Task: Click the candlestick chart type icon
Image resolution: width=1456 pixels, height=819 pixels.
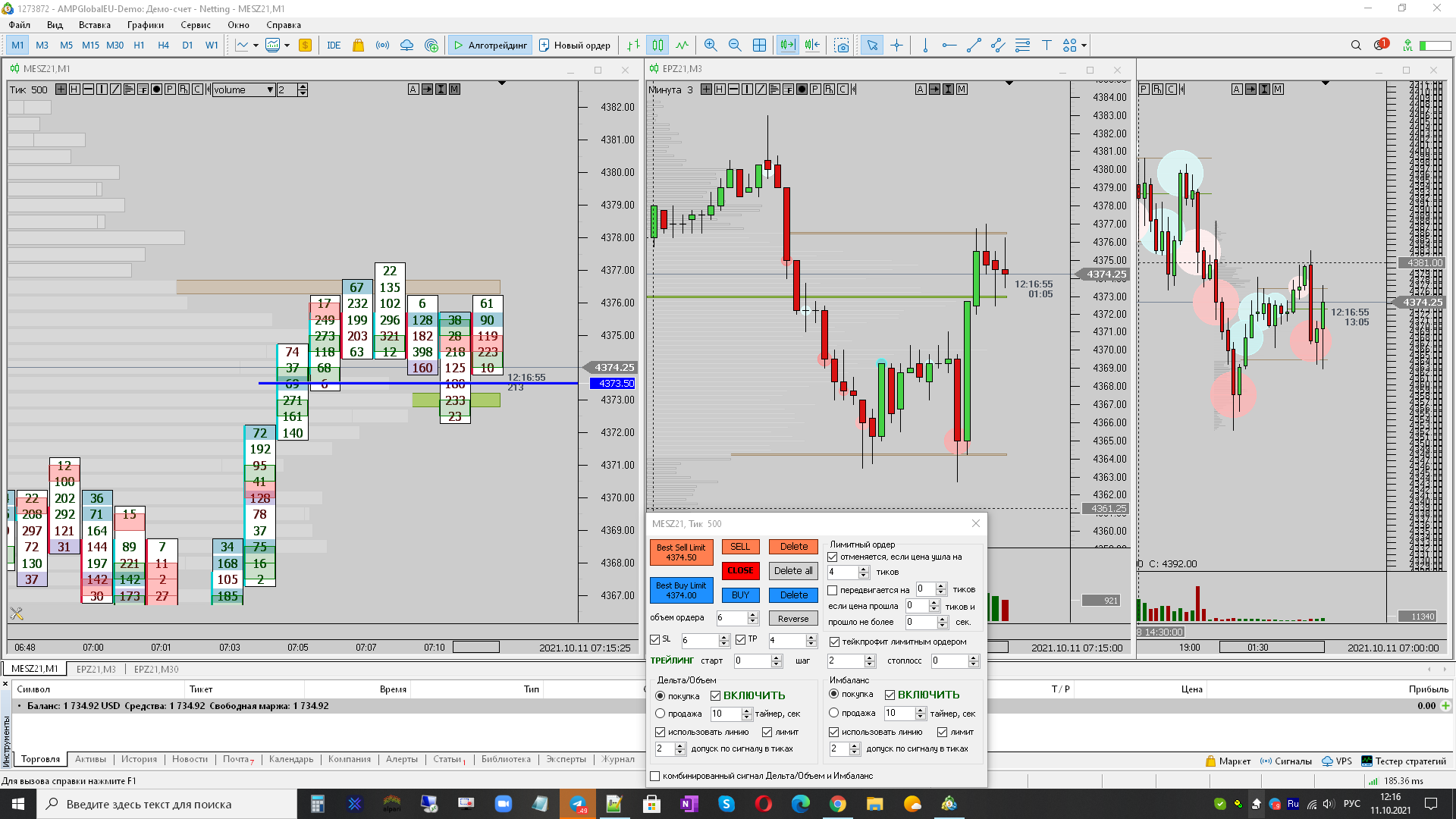Action: click(x=657, y=45)
